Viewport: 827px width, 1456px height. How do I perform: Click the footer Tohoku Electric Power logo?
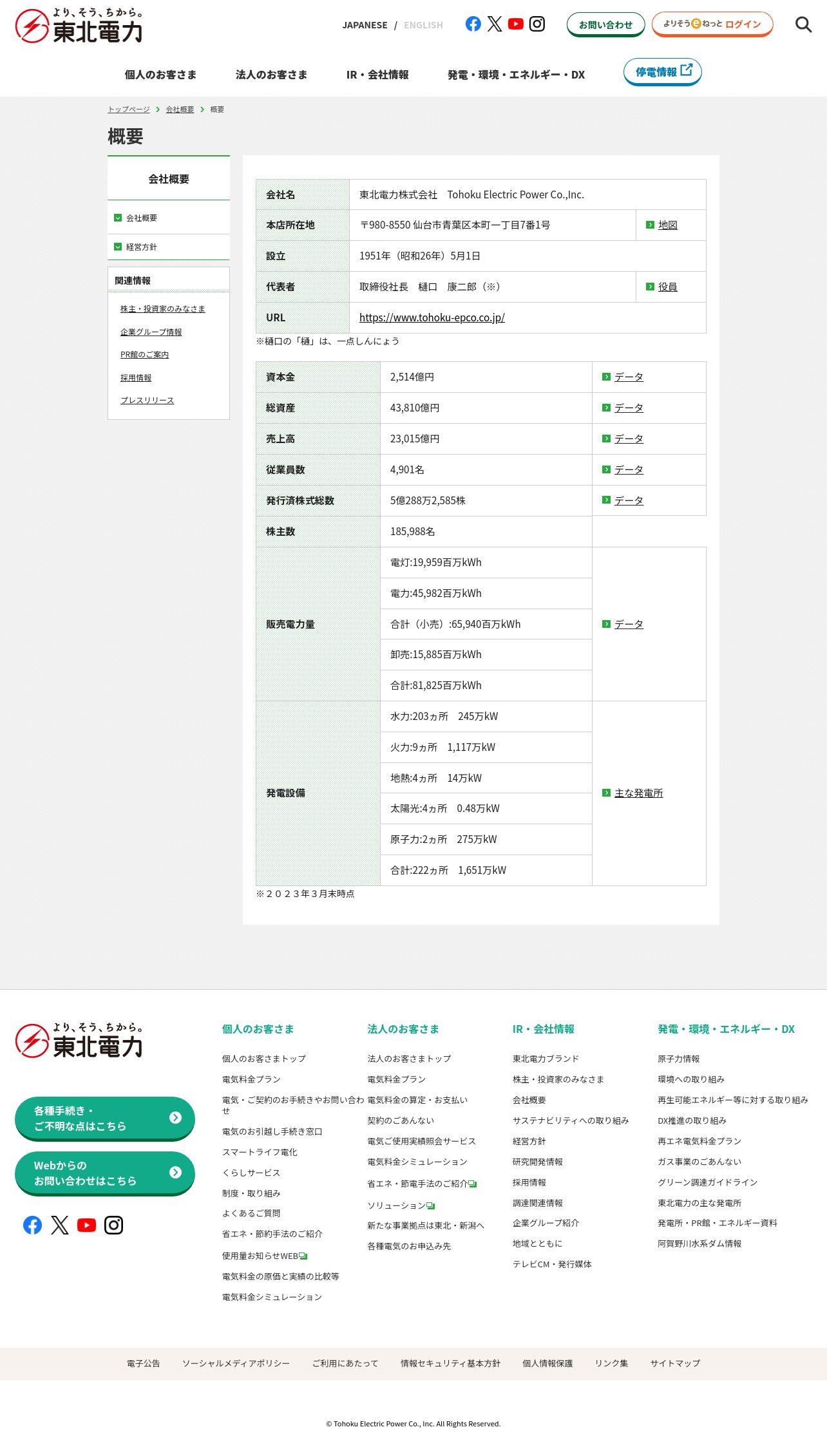click(79, 1041)
